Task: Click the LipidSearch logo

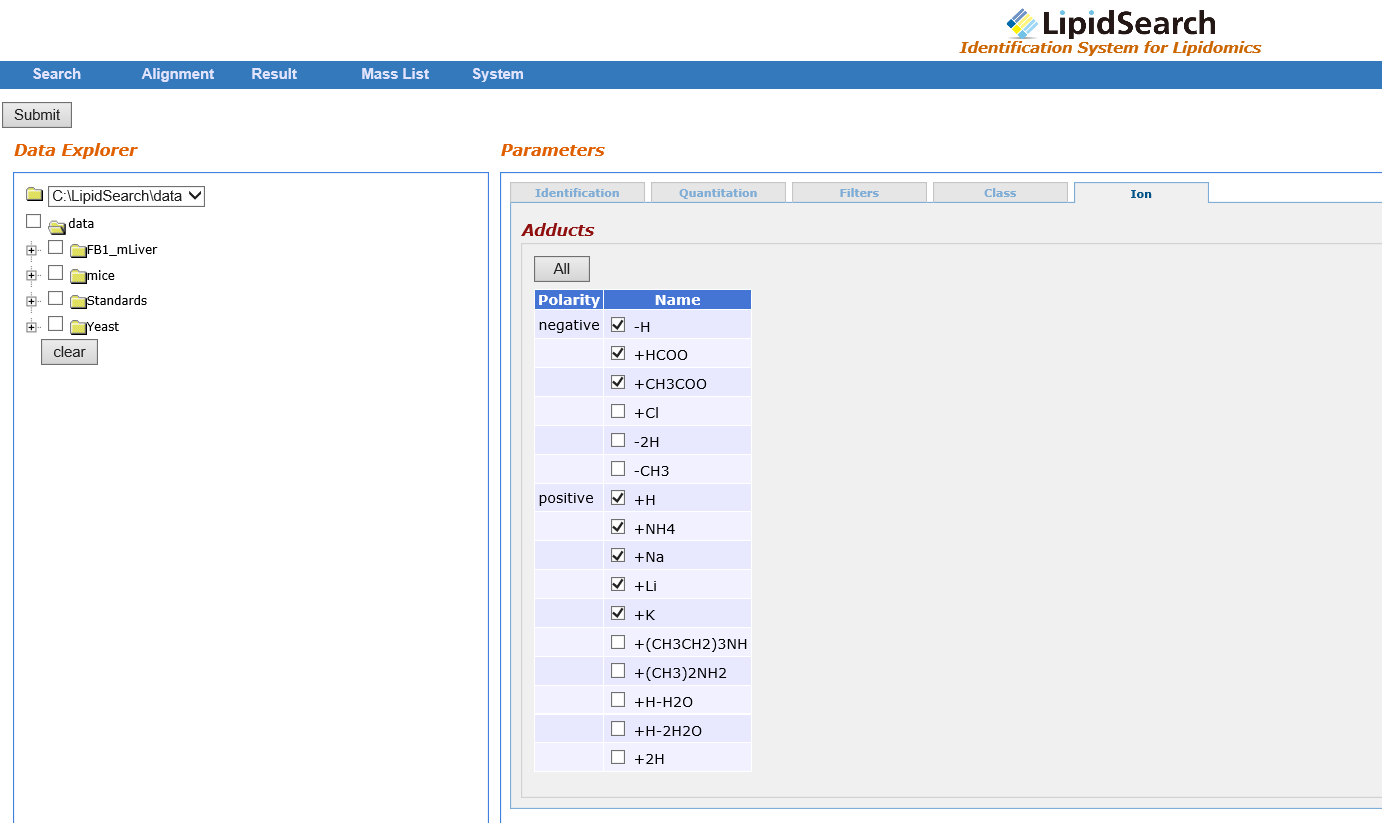Action: (1111, 23)
